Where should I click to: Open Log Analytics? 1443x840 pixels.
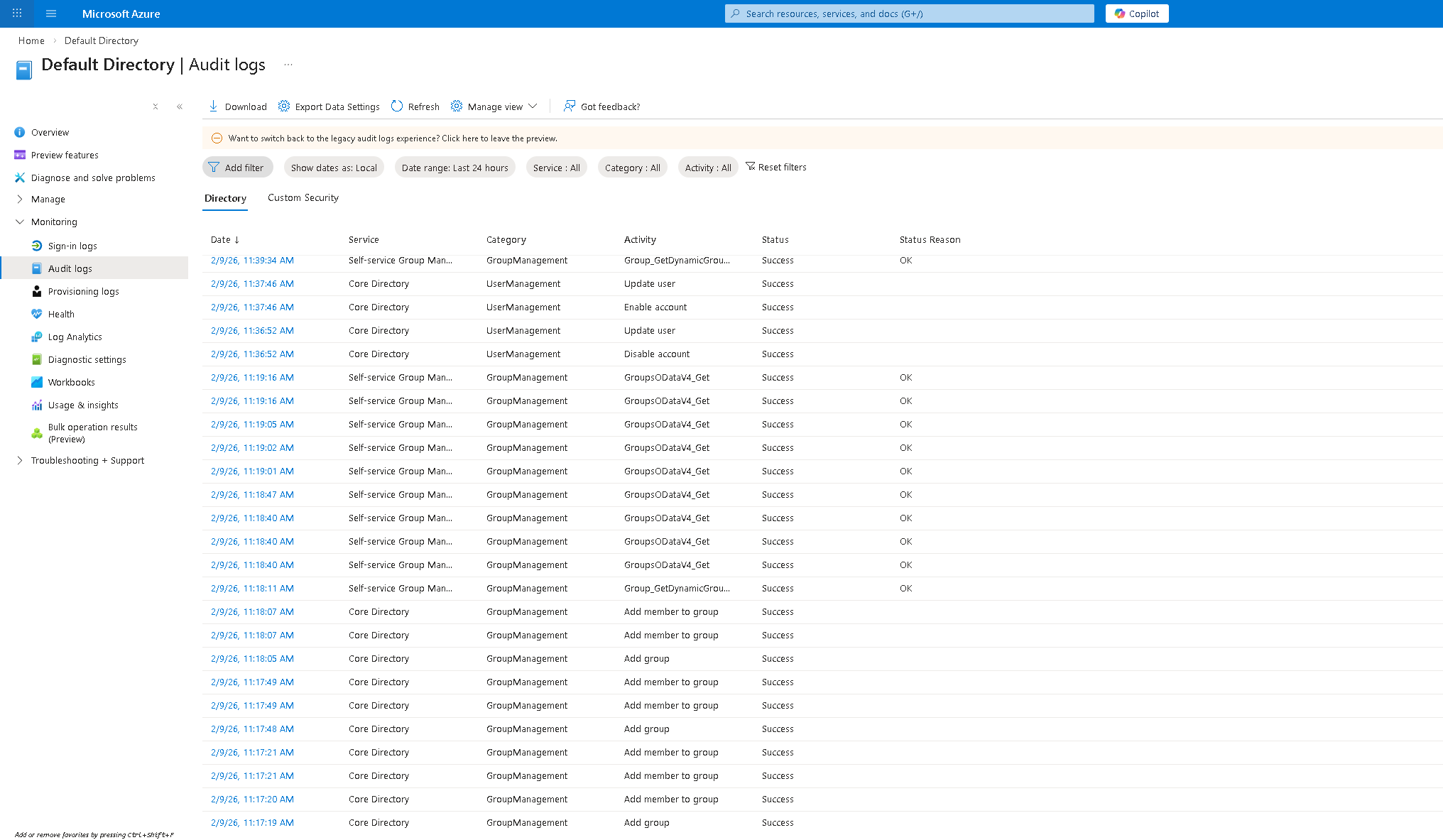point(75,336)
